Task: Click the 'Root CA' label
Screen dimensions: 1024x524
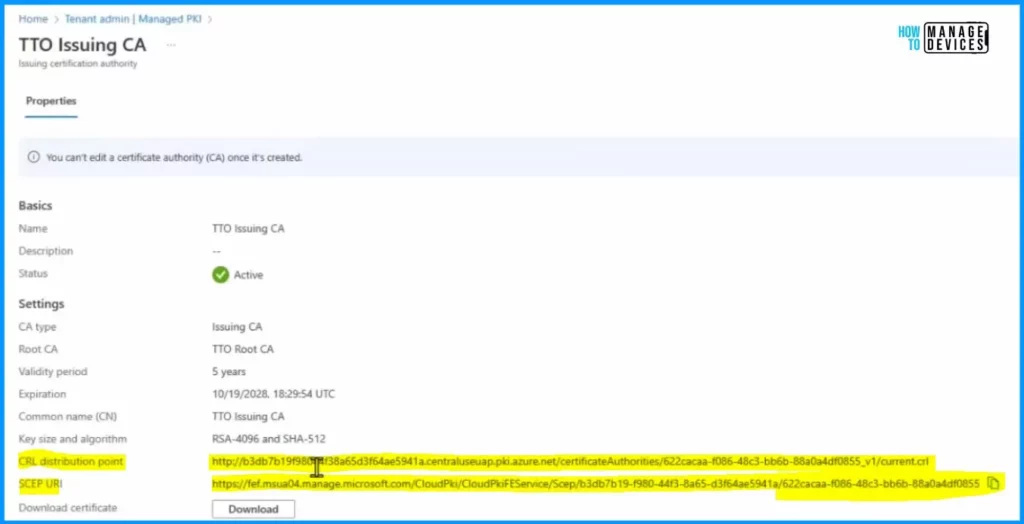Action: (36, 349)
